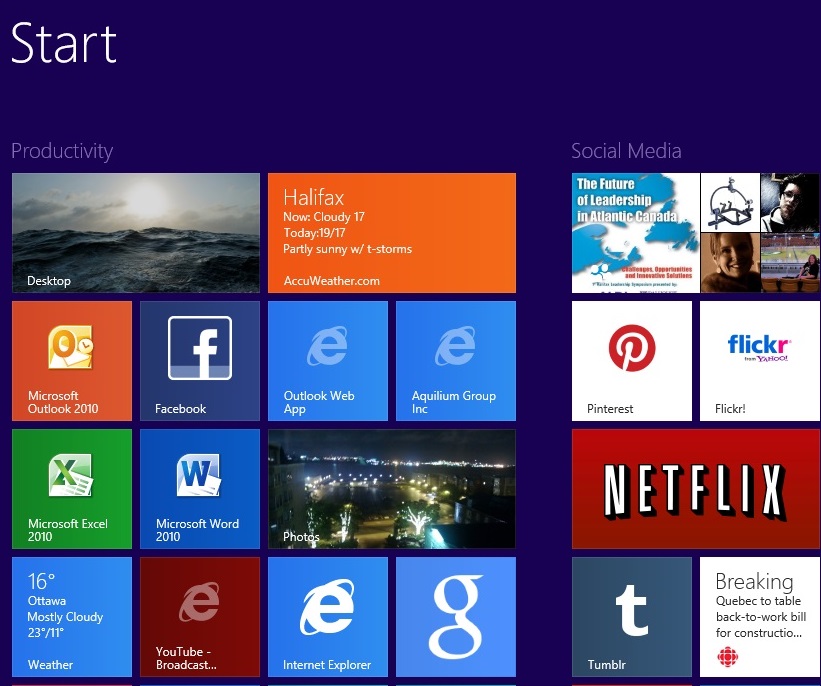Image resolution: width=821 pixels, height=686 pixels.
Task: Launch the Internet Explorer tile
Action: click(x=328, y=617)
